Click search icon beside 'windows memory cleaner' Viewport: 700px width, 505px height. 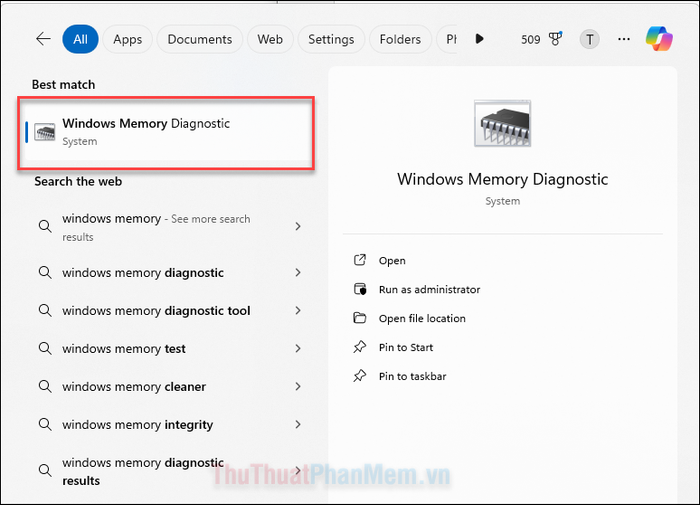[x=45, y=386]
